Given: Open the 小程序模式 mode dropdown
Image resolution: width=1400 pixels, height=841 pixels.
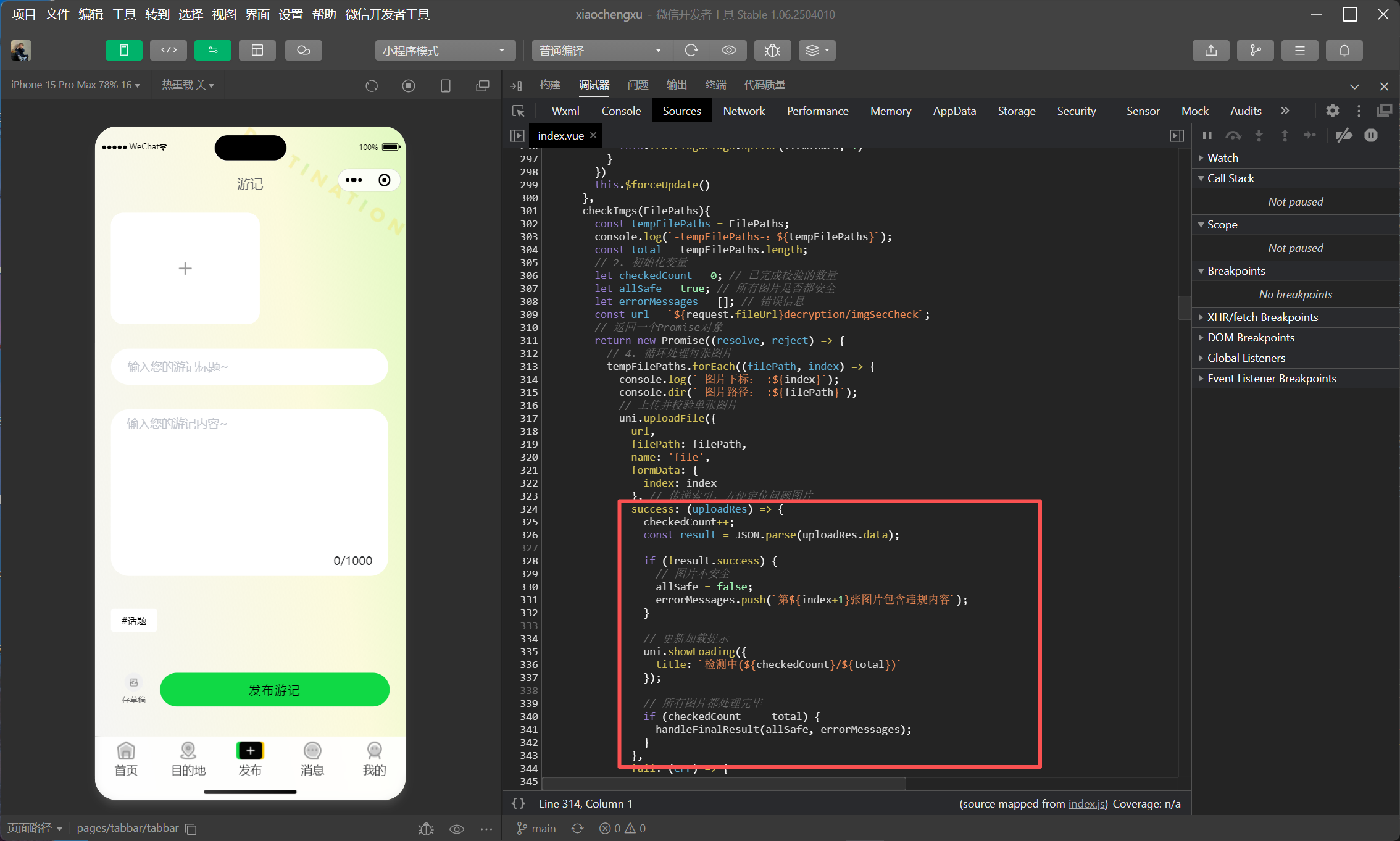Looking at the screenshot, I should pyautogui.click(x=444, y=50).
